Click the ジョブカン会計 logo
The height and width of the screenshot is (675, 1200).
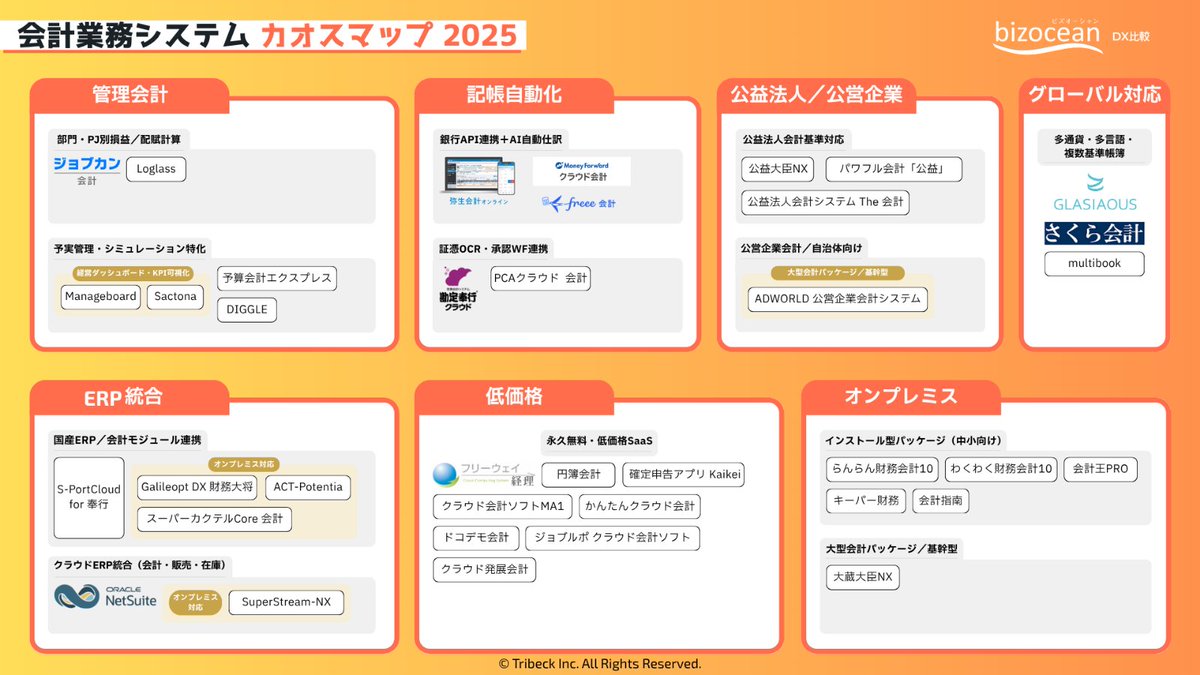(87, 171)
